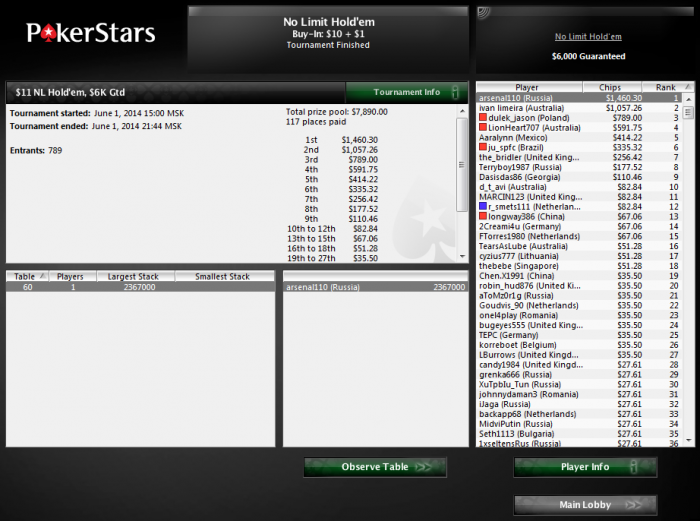Screen dimensions: 700x521
Task: Click the Observe Table button
Action: [375, 467]
